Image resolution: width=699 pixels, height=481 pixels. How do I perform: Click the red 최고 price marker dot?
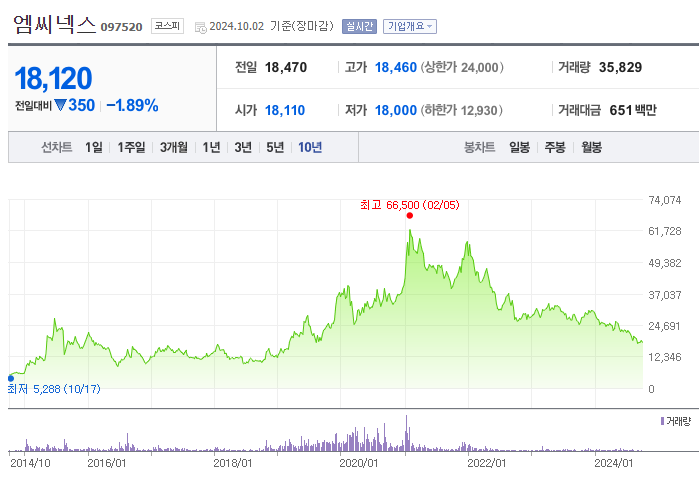(410, 216)
